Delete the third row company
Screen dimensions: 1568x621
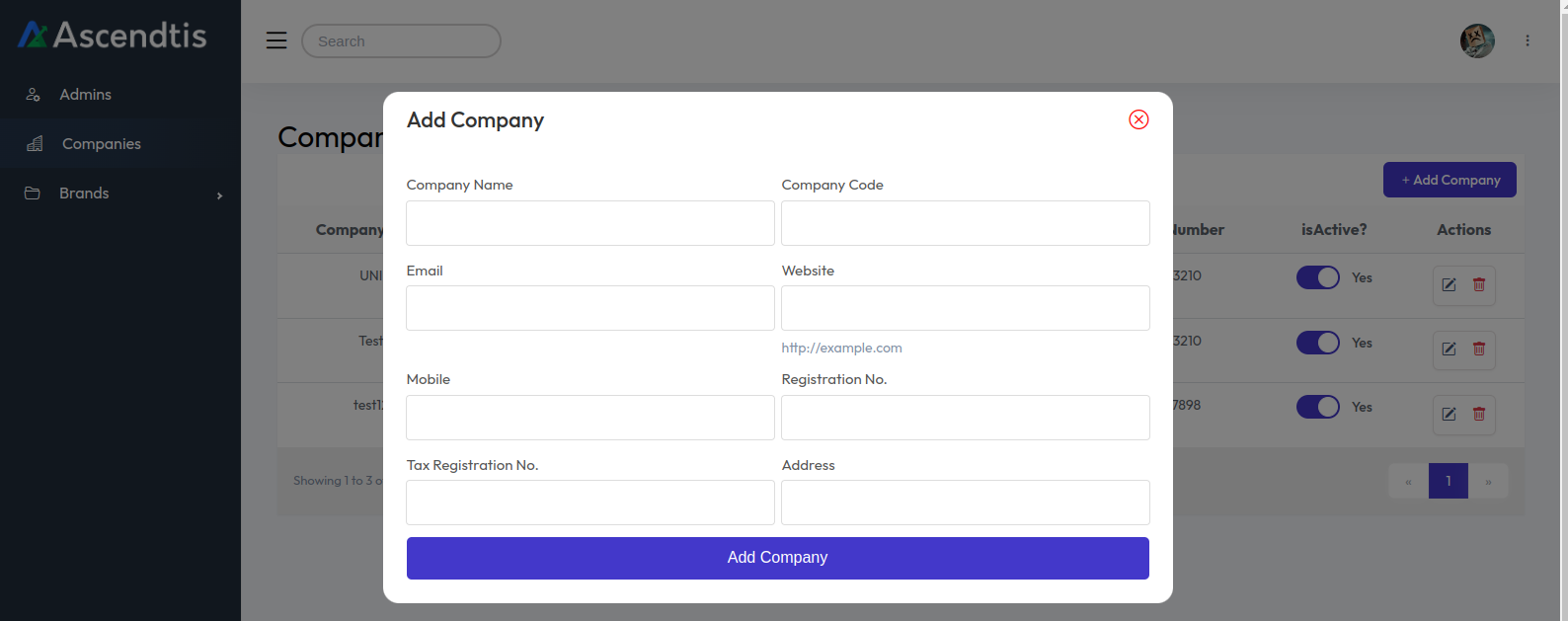(1479, 415)
